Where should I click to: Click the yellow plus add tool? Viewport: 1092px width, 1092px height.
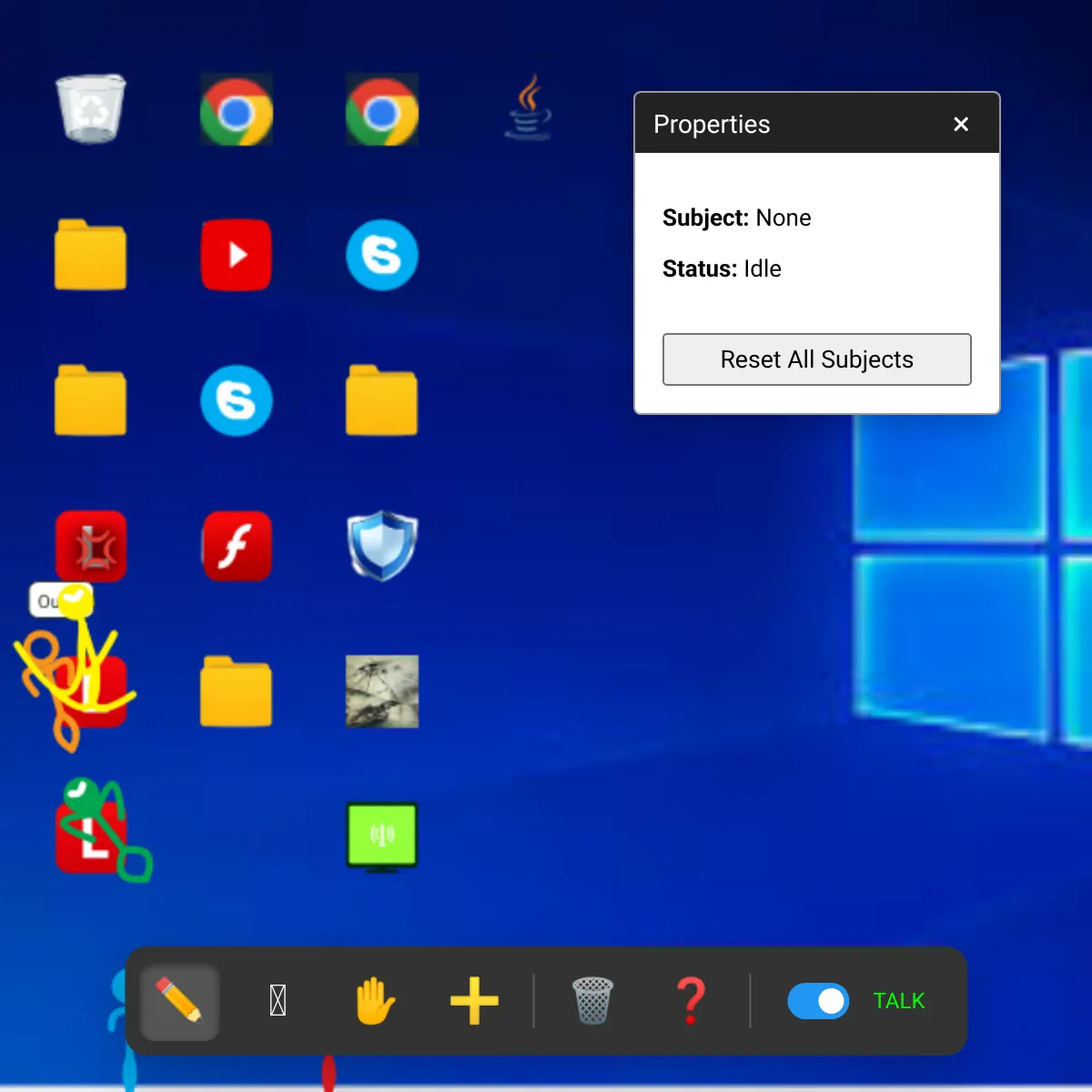click(474, 1001)
